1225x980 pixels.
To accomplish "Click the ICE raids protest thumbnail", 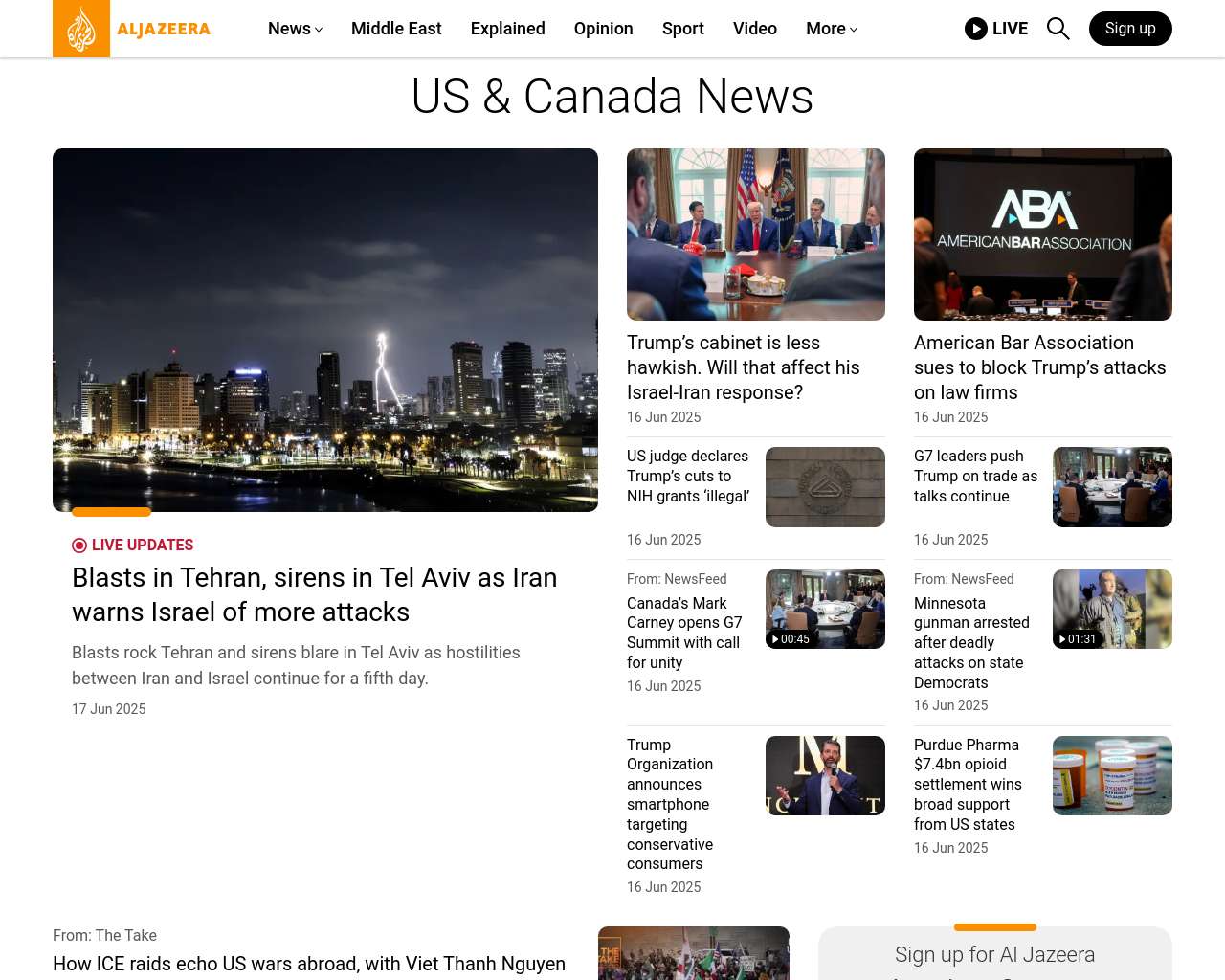I will click(694, 953).
